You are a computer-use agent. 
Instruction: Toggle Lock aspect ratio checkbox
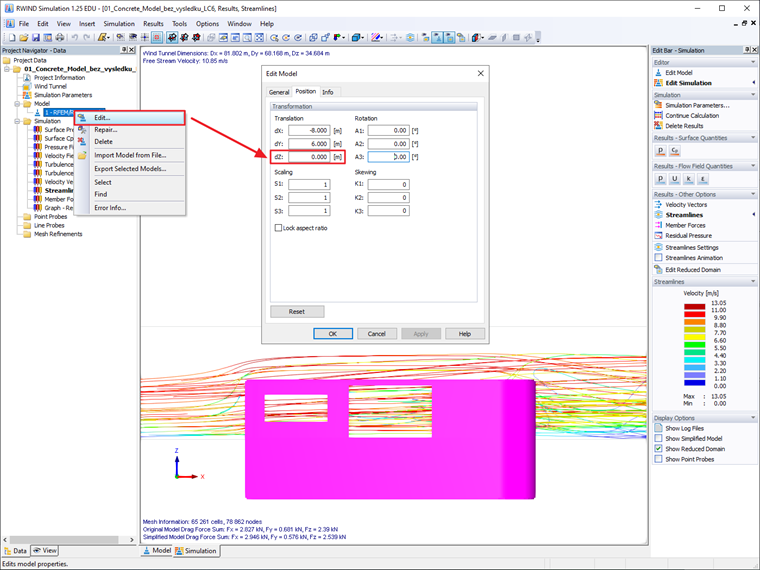(x=278, y=228)
